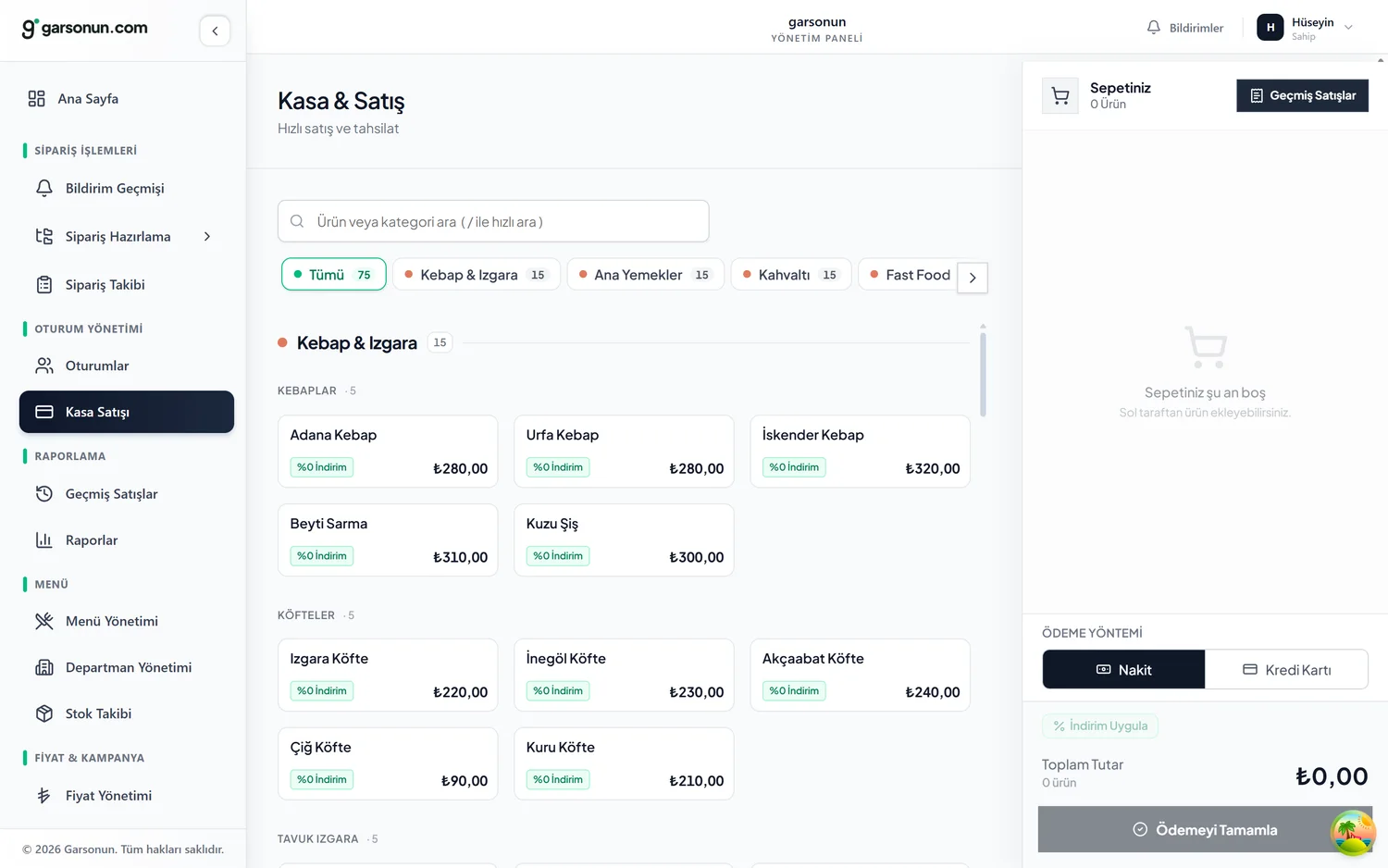The height and width of the screenshot is (868, 1388).
Task: Select Kredi Kartı payment method
Action: tap(1286, 669)
